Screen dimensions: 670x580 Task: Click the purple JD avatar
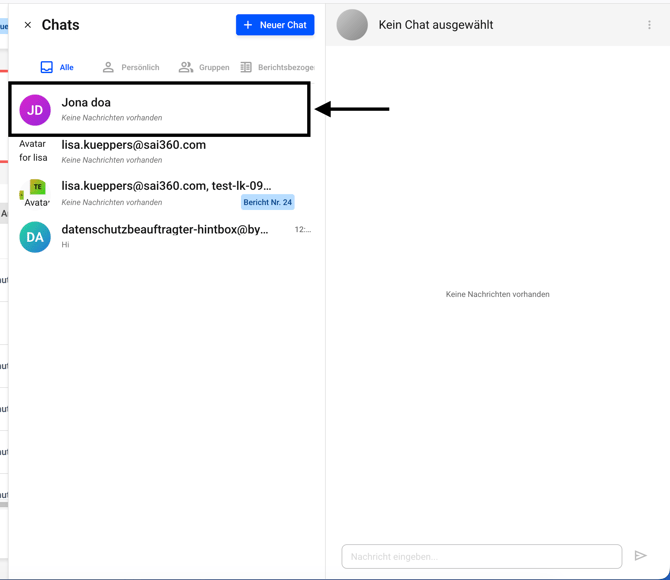tap(35, 110)
